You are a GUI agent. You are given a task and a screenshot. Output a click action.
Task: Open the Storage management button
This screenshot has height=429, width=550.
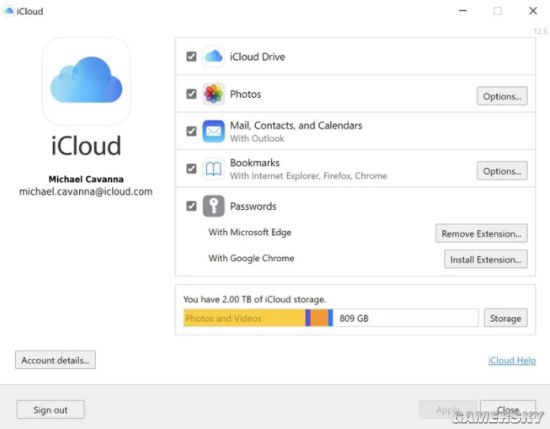point(505,318)
